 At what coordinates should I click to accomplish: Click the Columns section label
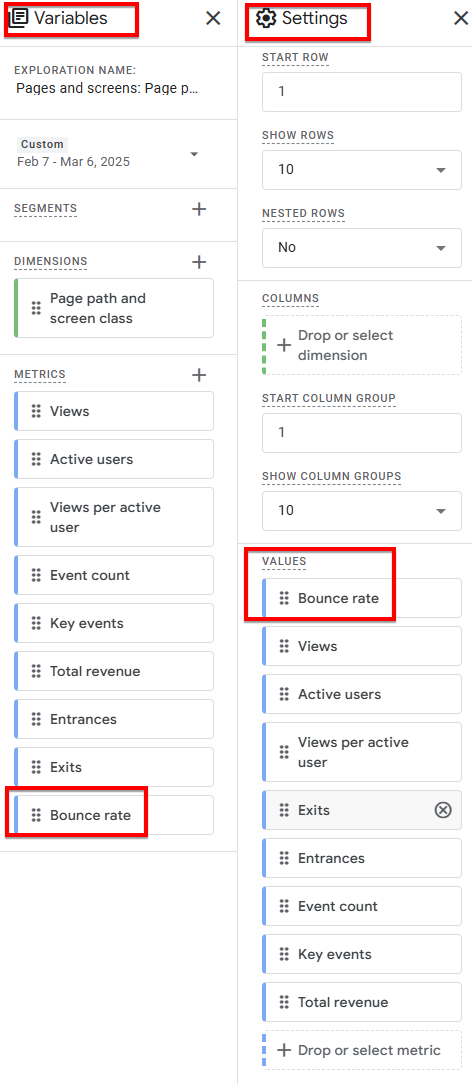[x=290, y=299]
